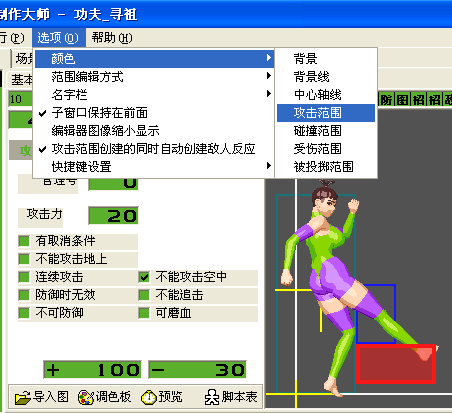Expand the 颜色 submenu arrow
452x413 pixels.
click(269, 58)
